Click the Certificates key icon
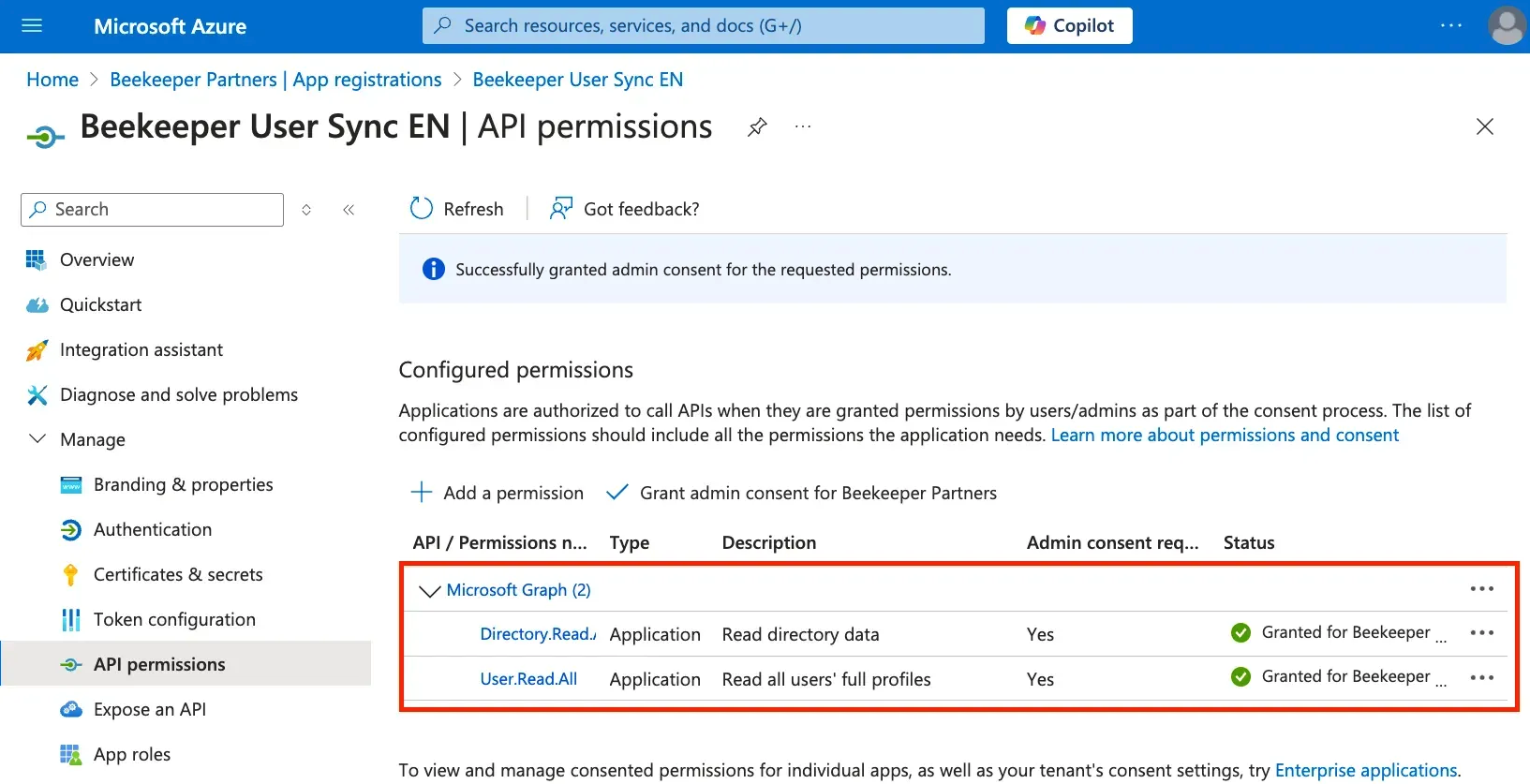1530x784 pixels. coord(70,575)
